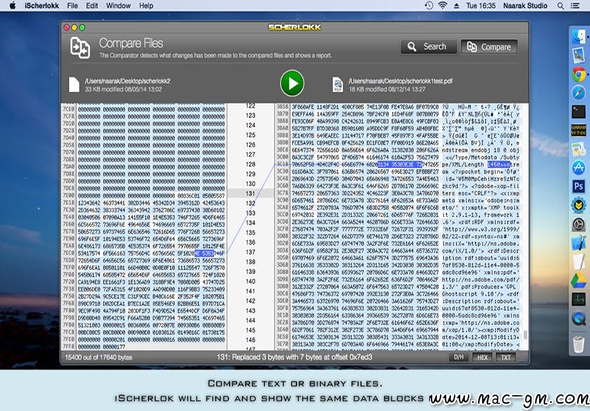This screenshot has width=590, height=411.
Task: Select difference row 134
Action: coord(251,222)
